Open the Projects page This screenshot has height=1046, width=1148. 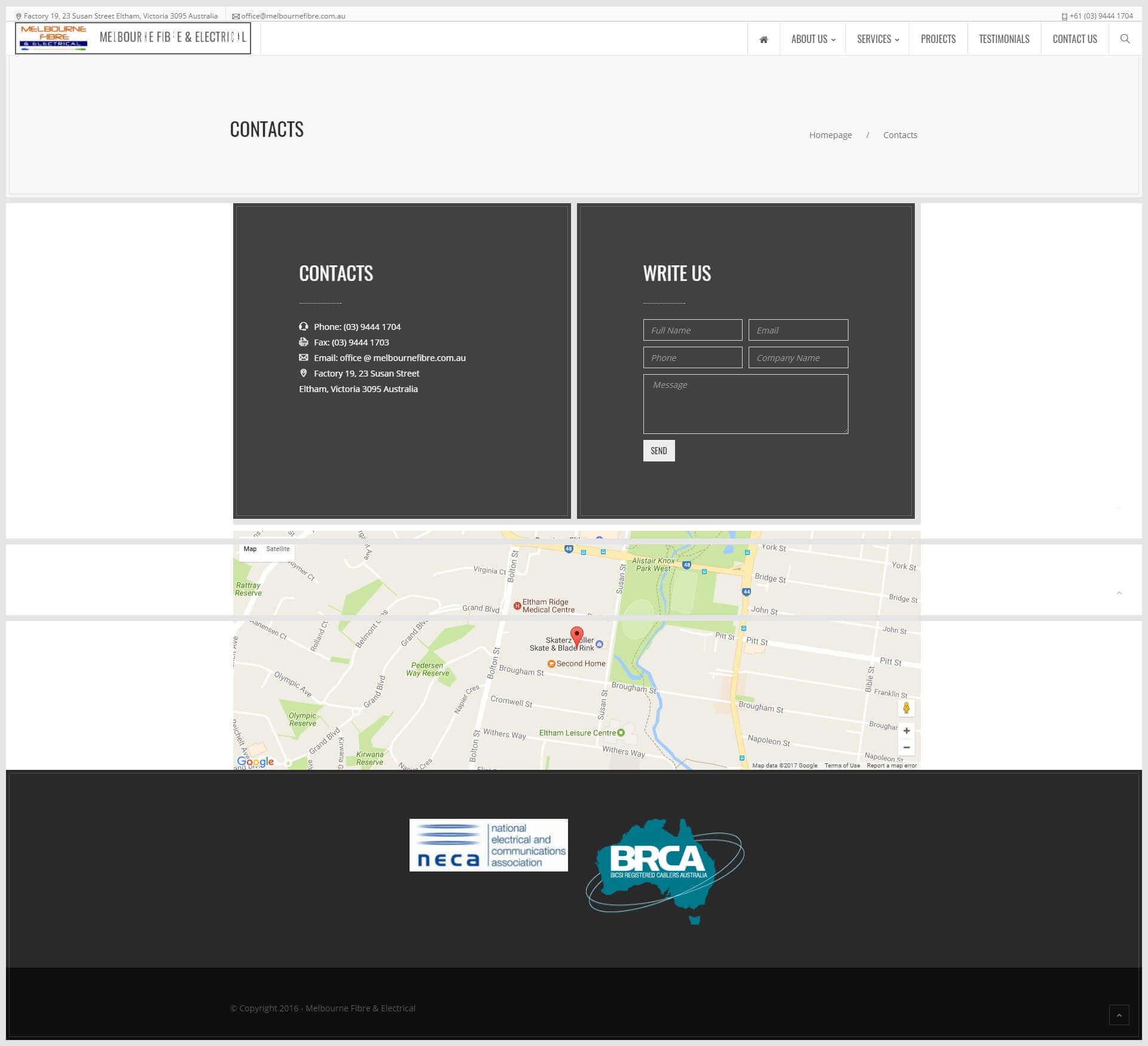click(938, 39)
